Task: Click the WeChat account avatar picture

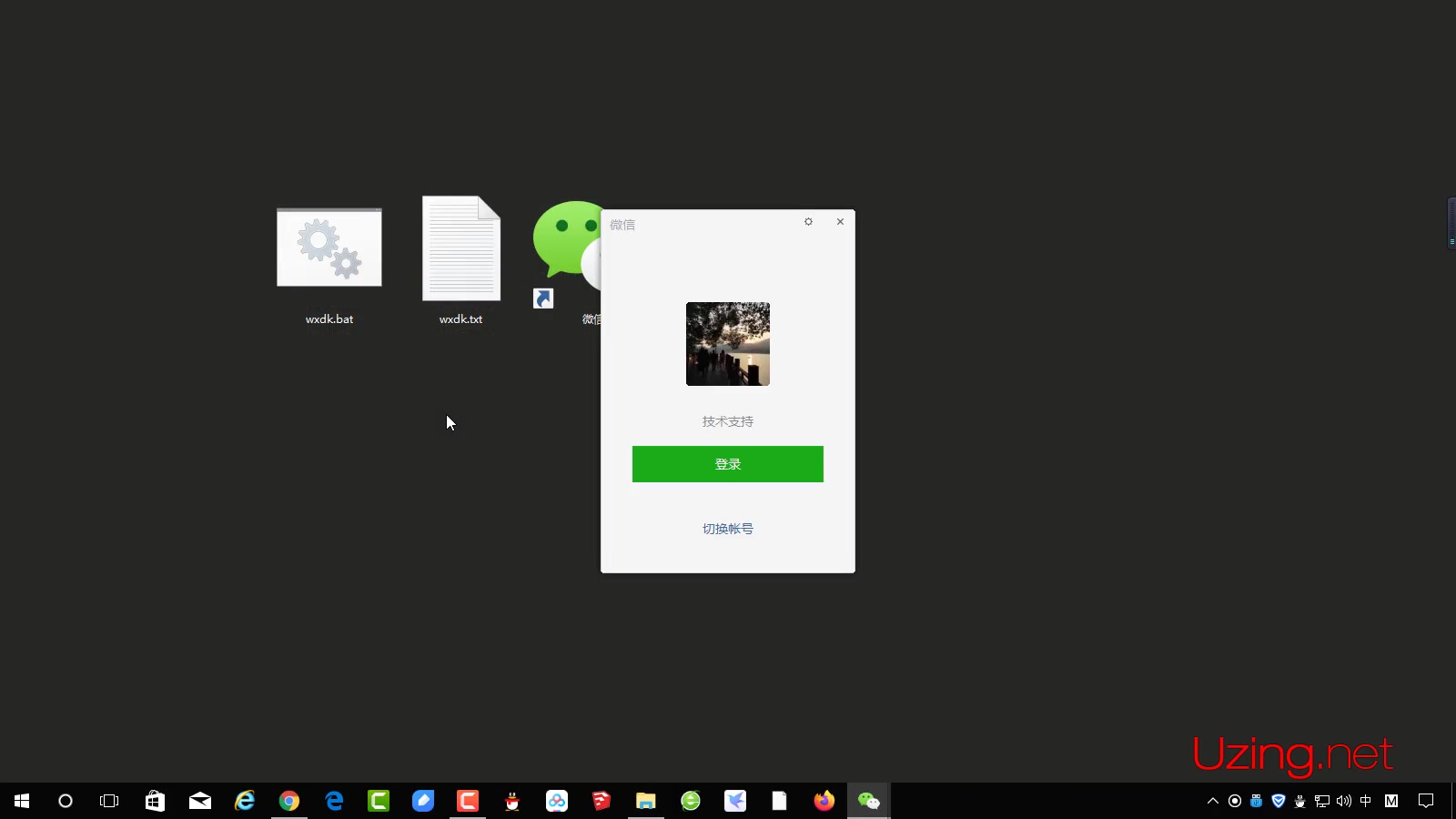Action: click(728, 344)
